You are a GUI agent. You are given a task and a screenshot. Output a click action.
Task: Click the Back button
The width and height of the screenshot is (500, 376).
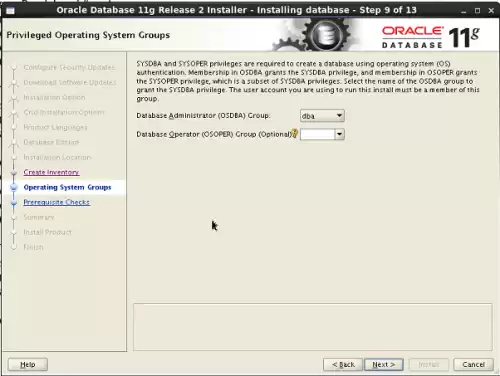tap(343, 364)
